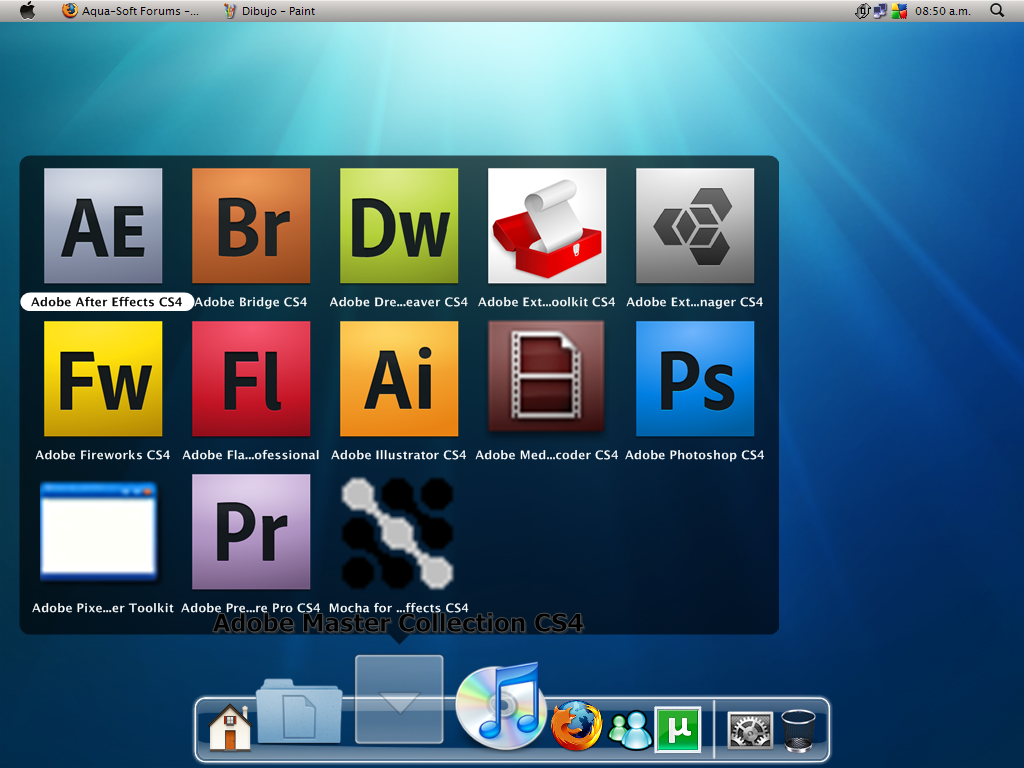The image size is (1024, 768).
Task: Click the Adobe Ext...oolkit CS4 label
Action: pos(547,302)
